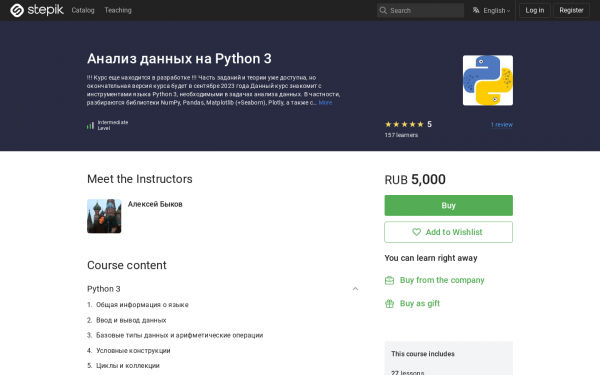Click the gift box icon
The width and height of the screenshot is (600, 375).
[389, 304]
